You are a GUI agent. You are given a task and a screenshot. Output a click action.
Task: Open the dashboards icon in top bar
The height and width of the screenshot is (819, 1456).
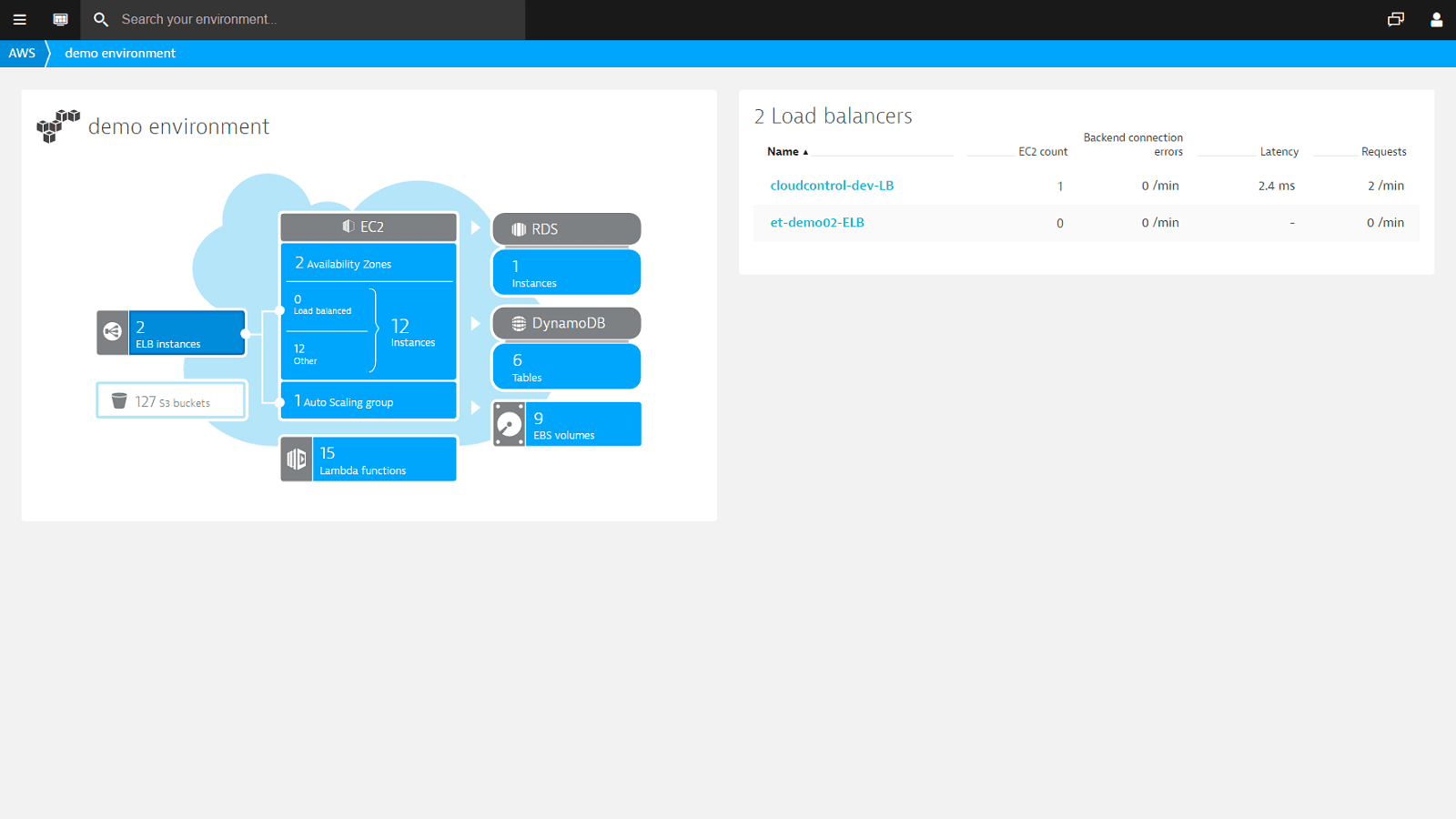60,19
